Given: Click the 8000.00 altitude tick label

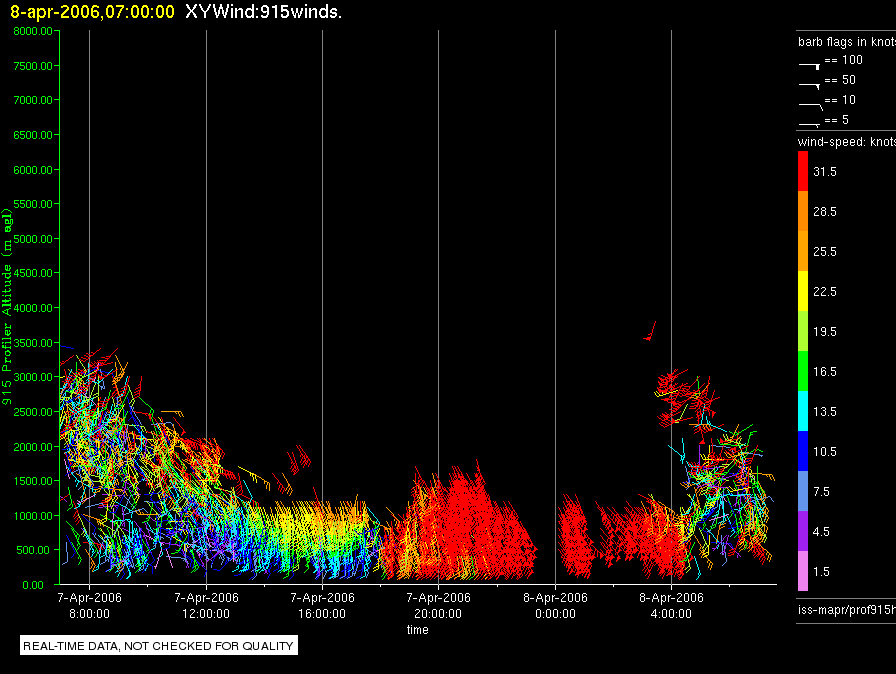Looking at the screenshot, I should 33,31.
